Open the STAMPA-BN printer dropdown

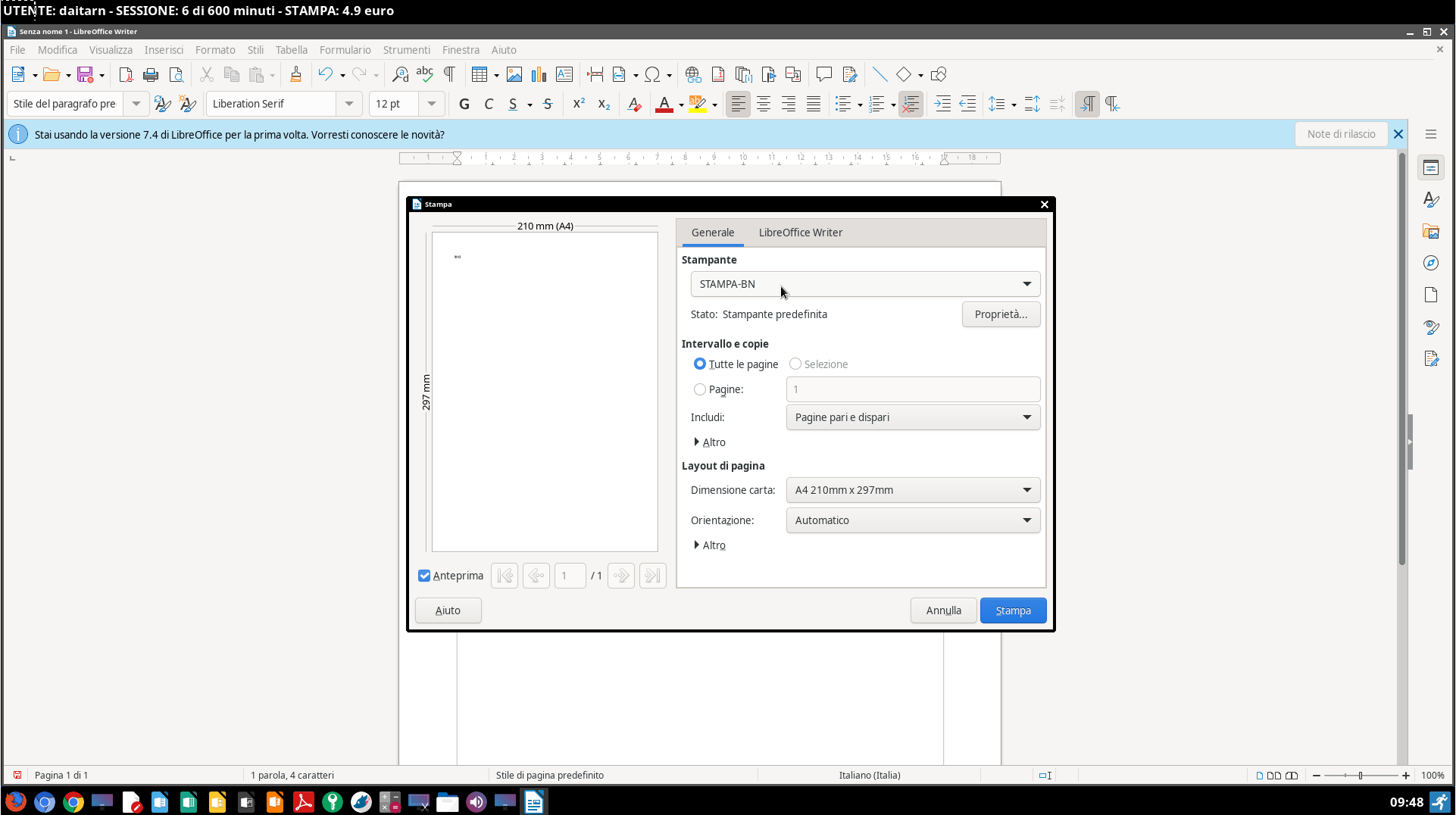pos(864,284)
